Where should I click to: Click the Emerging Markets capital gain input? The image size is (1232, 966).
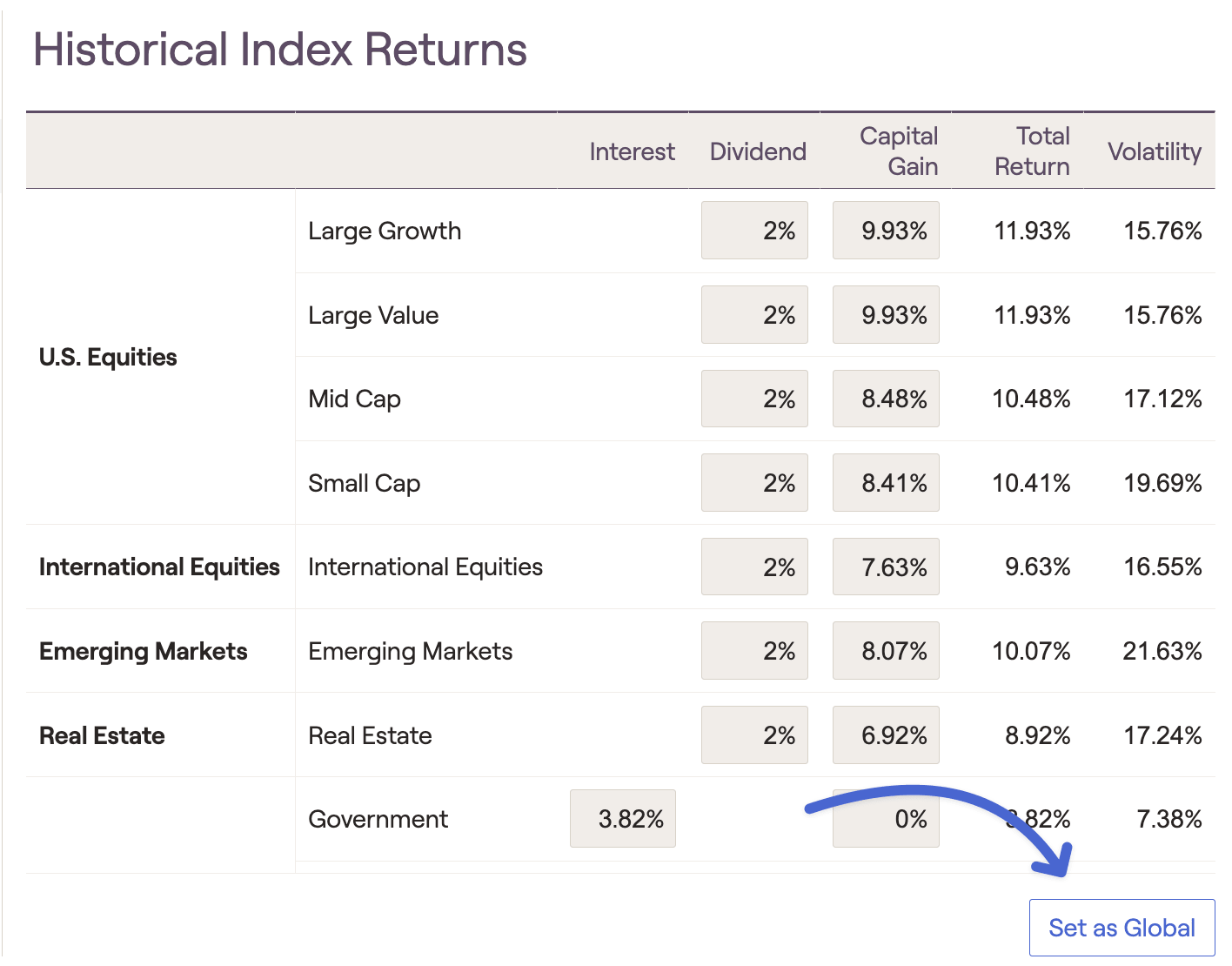[x=886, y=651]
